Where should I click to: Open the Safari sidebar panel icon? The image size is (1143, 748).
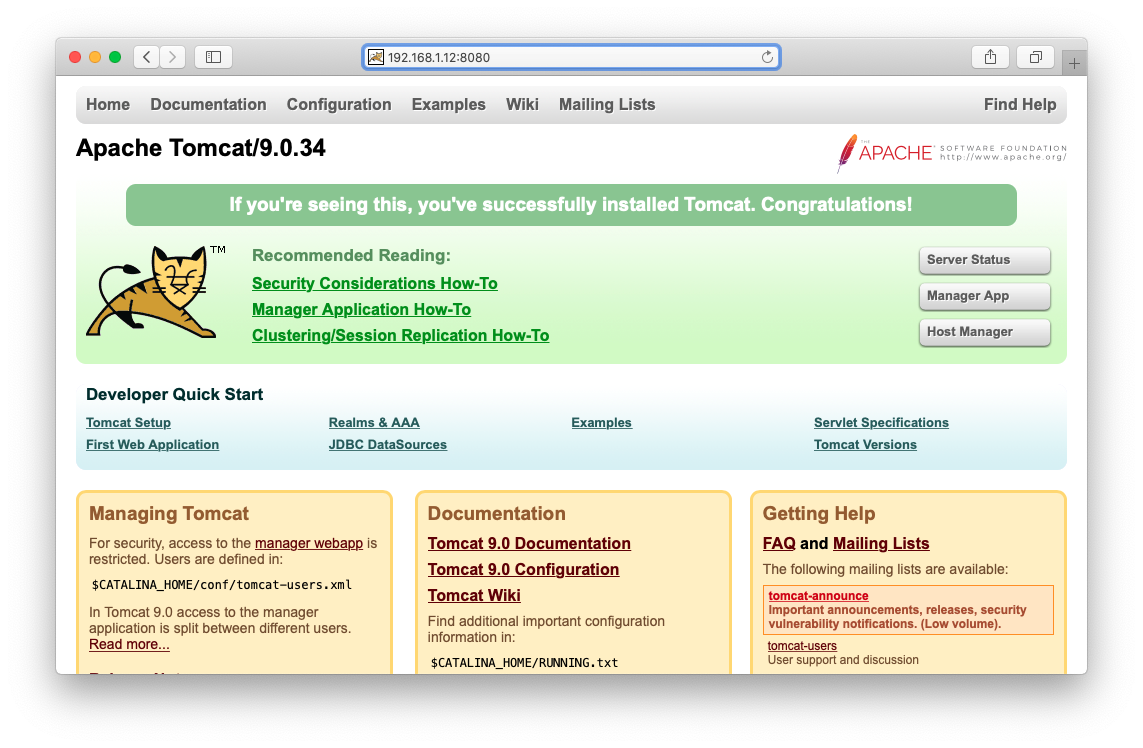tap(212, 57)
